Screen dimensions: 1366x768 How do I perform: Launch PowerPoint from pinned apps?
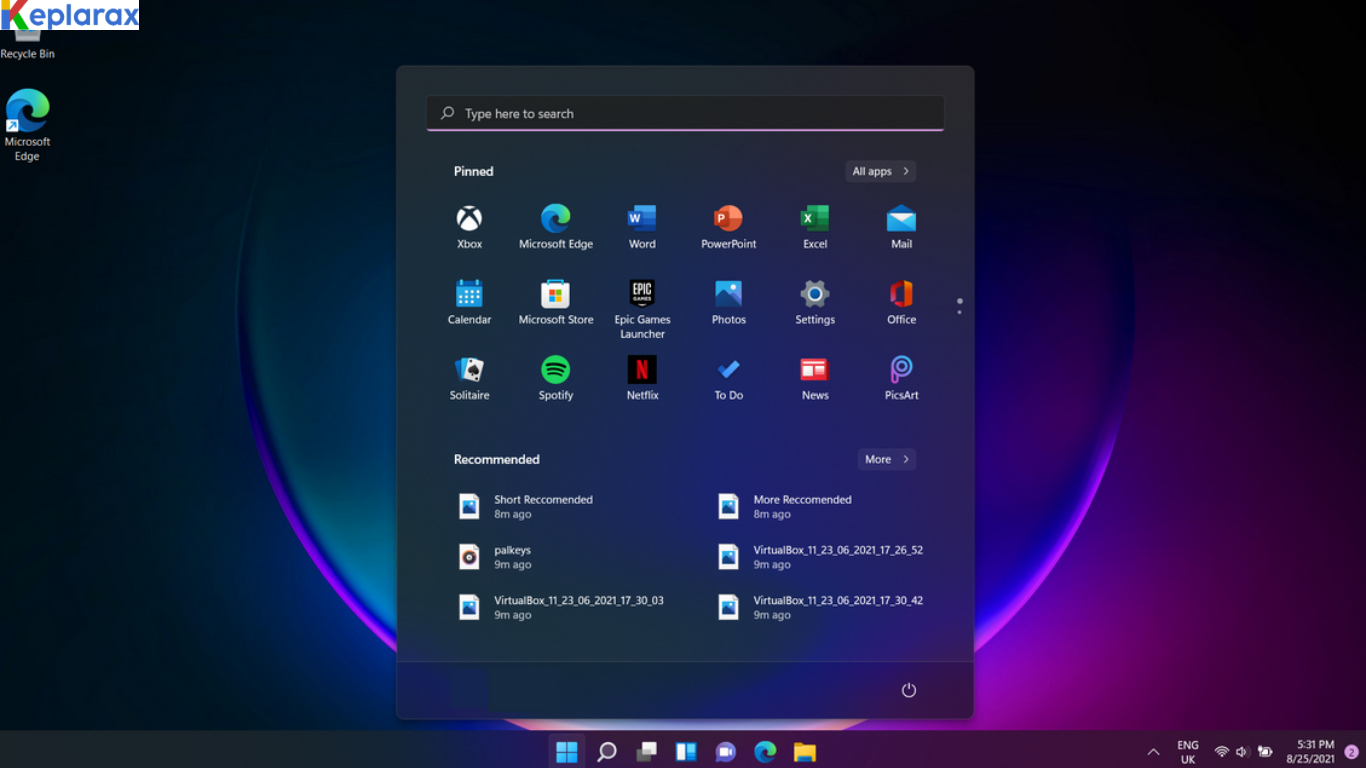(x=728, y=227)
